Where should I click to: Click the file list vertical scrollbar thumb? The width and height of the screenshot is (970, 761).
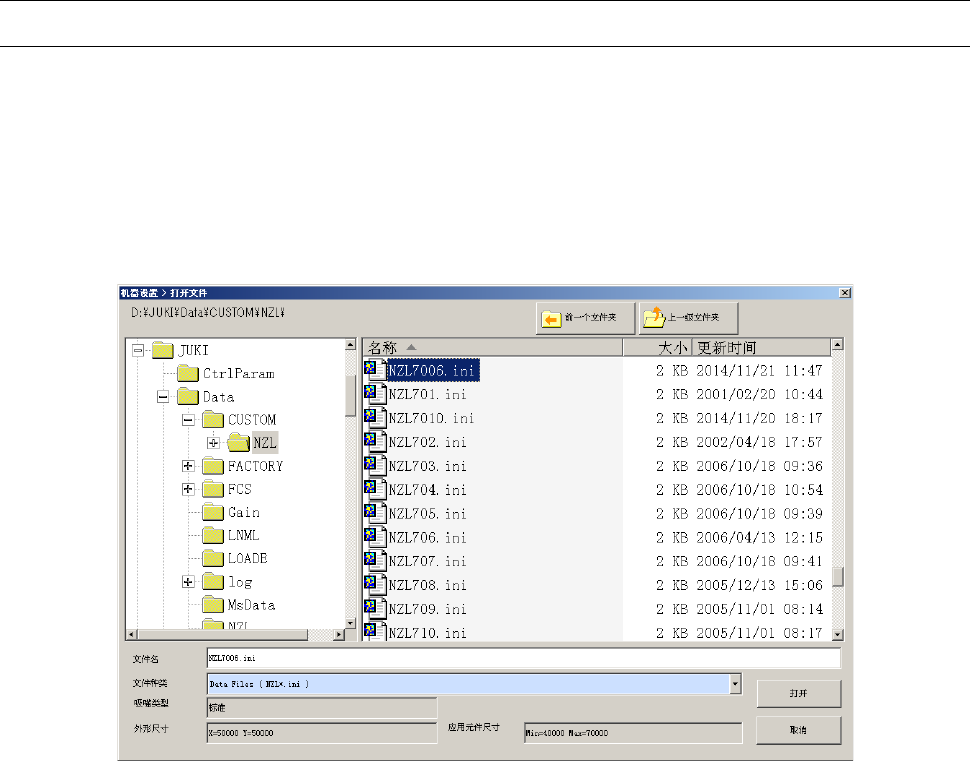tap(838, 577)
